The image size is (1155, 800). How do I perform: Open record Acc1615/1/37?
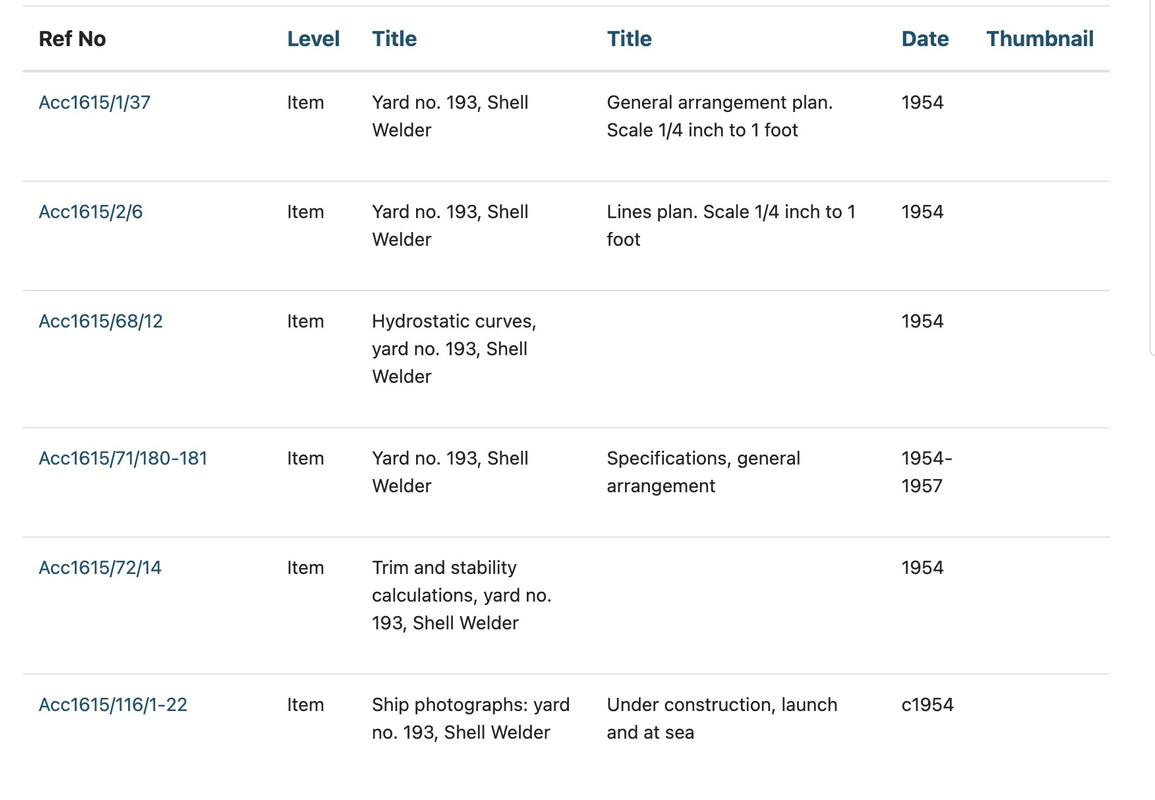[94, 102]
